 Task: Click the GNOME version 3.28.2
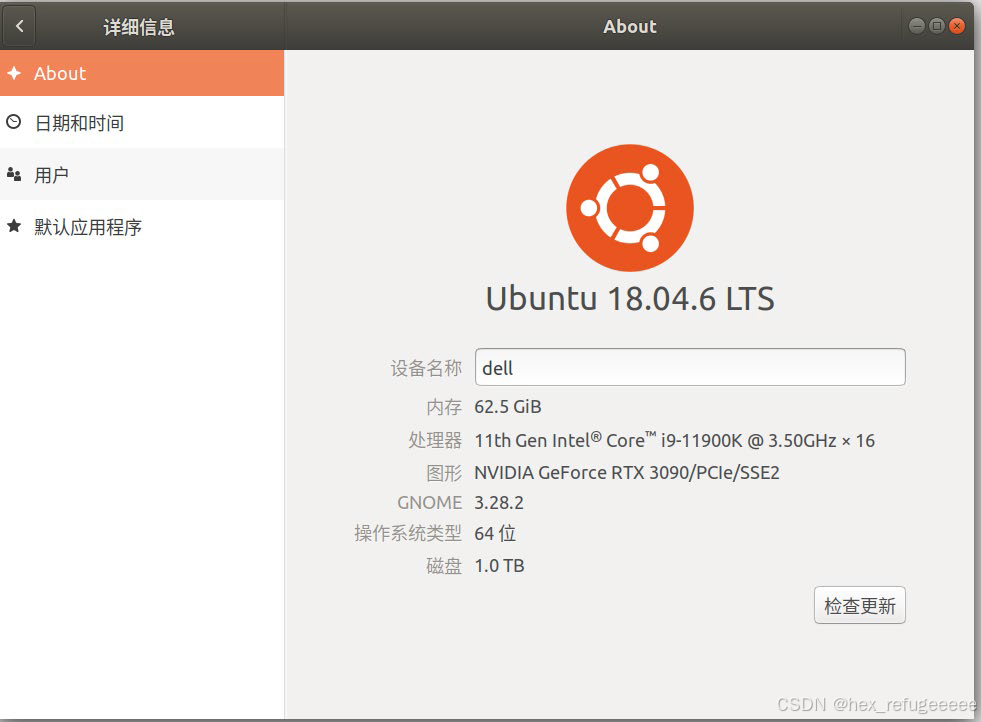tap(499, 502)
